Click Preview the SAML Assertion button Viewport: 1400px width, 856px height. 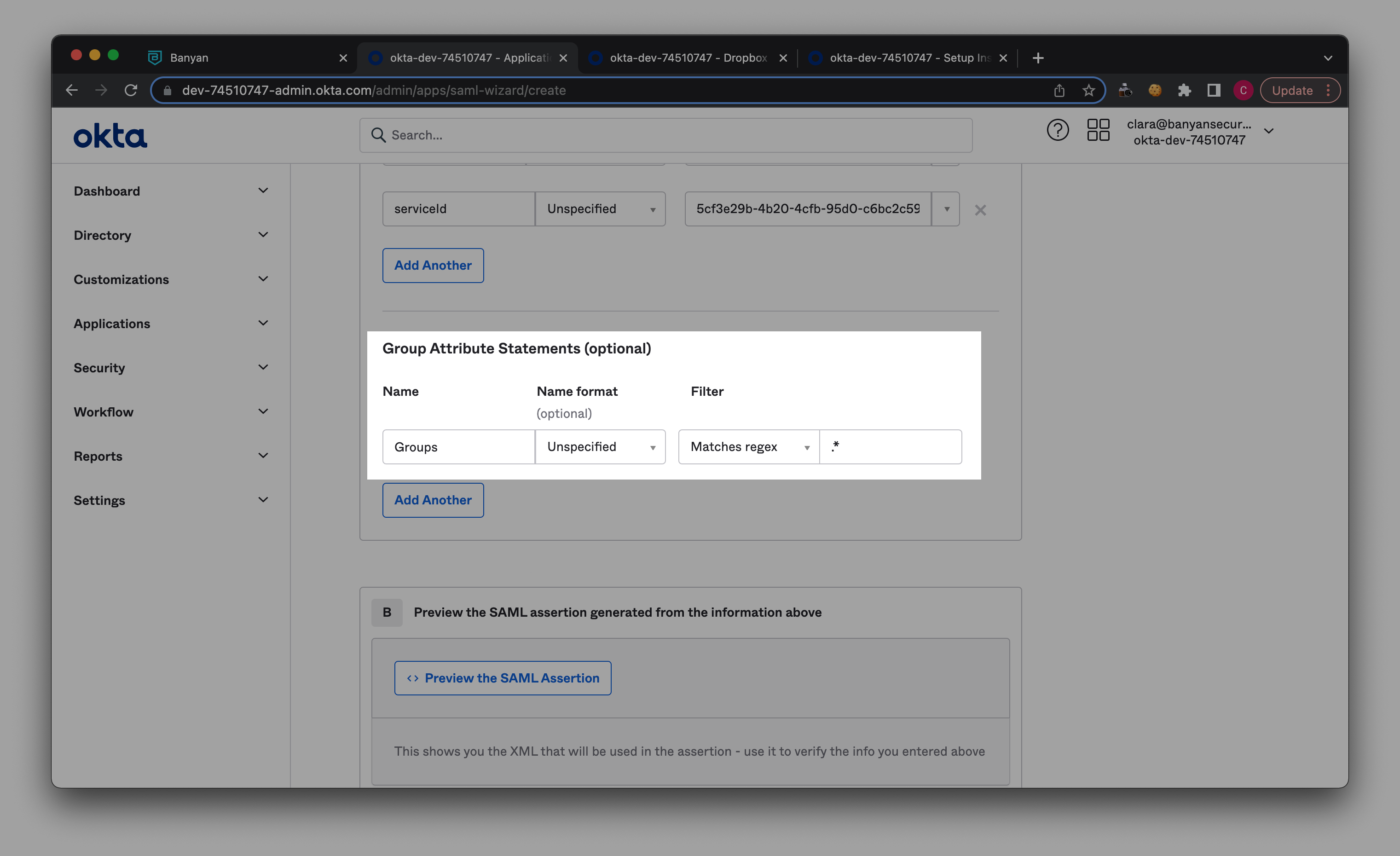coord(502,677)
